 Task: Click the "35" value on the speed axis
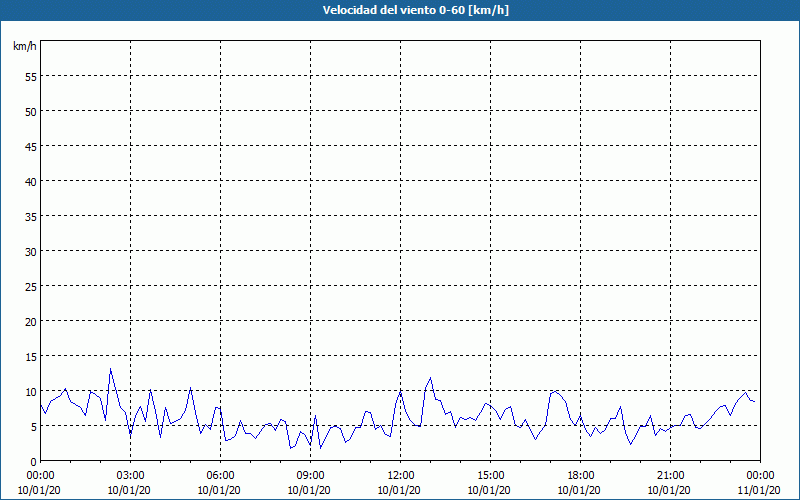pyautogui.click(x=31, y=216)
